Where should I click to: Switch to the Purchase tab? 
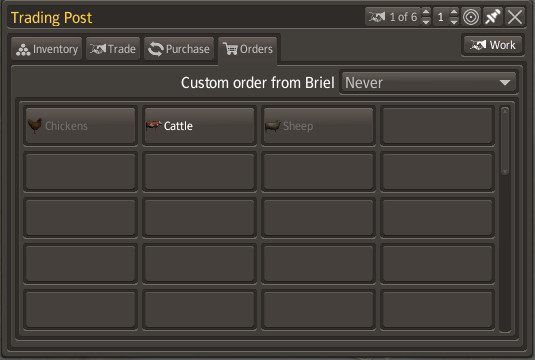point(179,49)
